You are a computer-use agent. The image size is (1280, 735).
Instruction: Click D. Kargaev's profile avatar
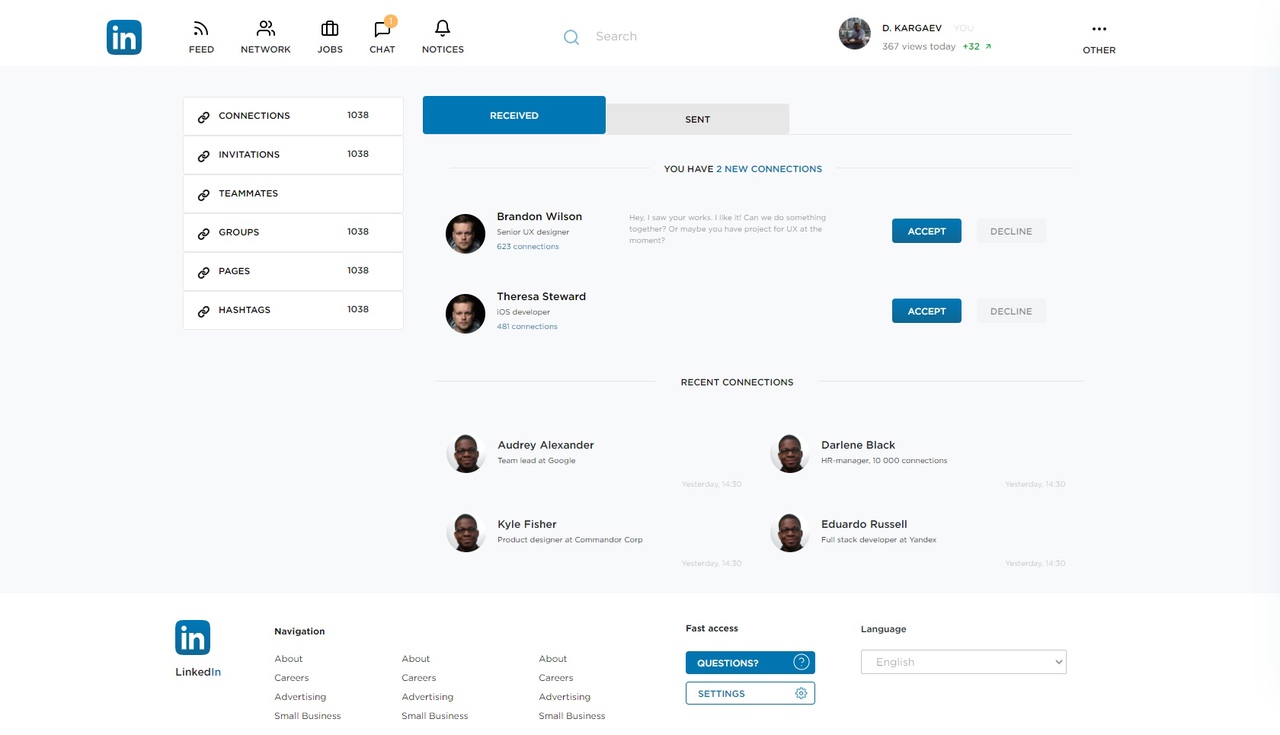pos(854,33)
